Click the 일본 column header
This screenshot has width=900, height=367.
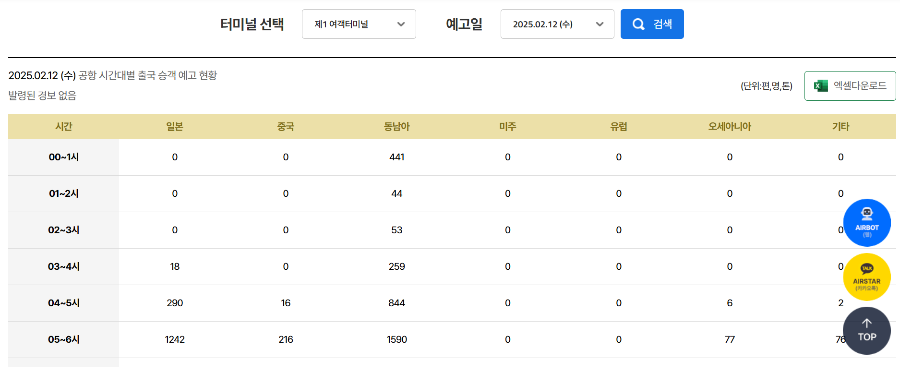tap(174, 127)
